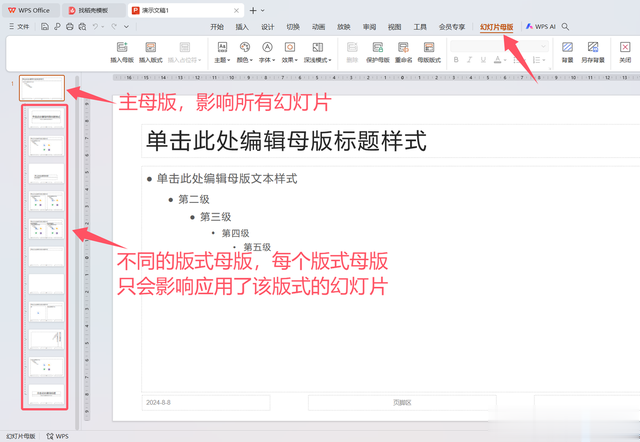
Task: Open the 会员专享 ribbon tab
Action: coord(452,27)
